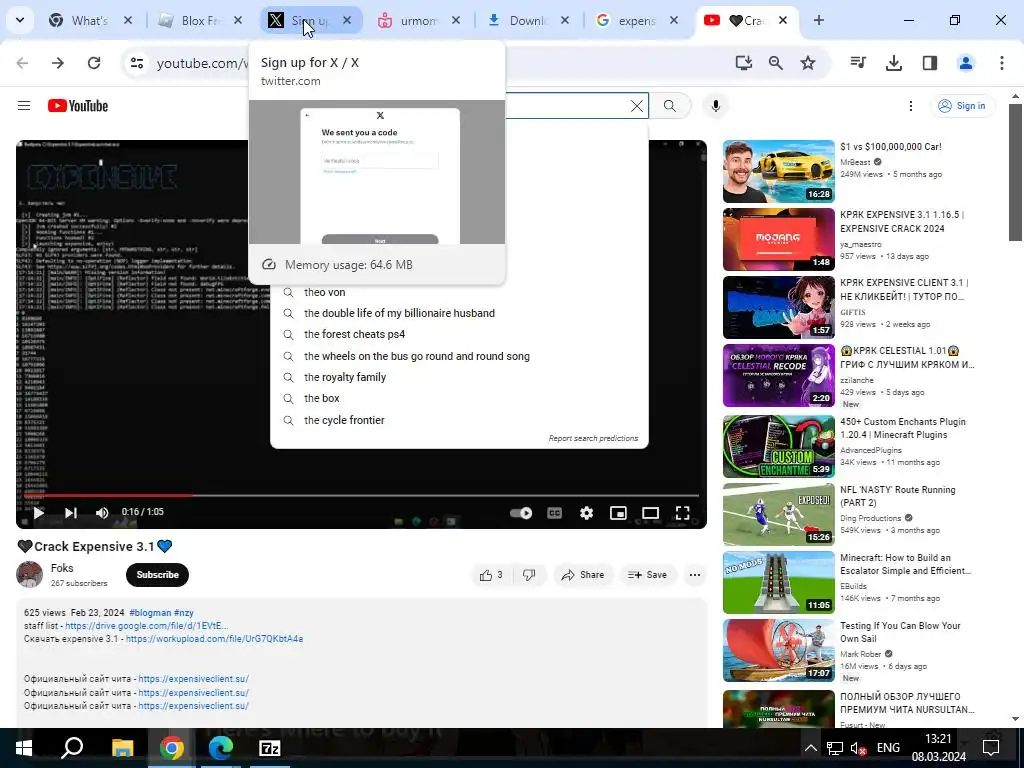Click the #blogman hashtag
The image size is (1024, 768).
150,613
